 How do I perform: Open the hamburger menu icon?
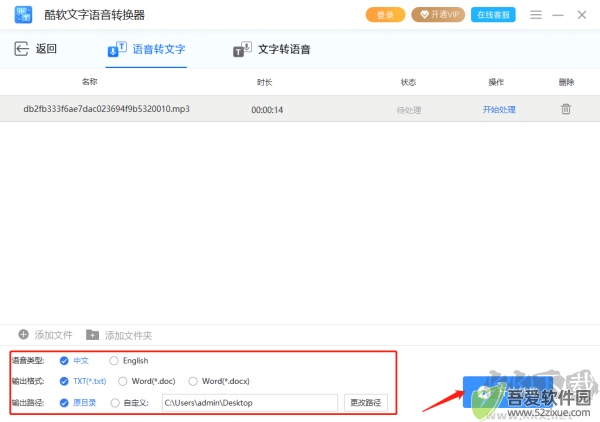536,15
